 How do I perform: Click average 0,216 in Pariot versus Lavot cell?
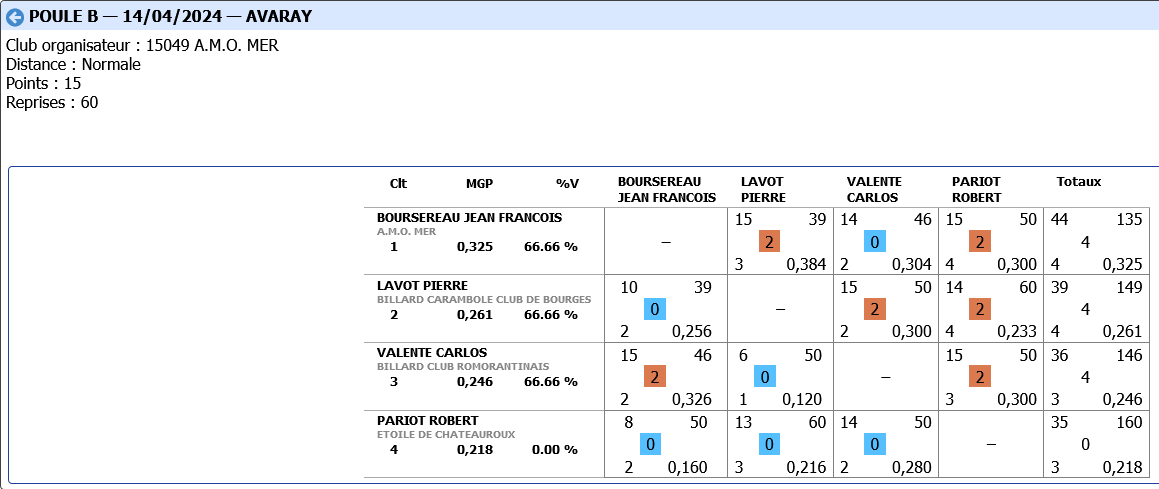[806, 468]
